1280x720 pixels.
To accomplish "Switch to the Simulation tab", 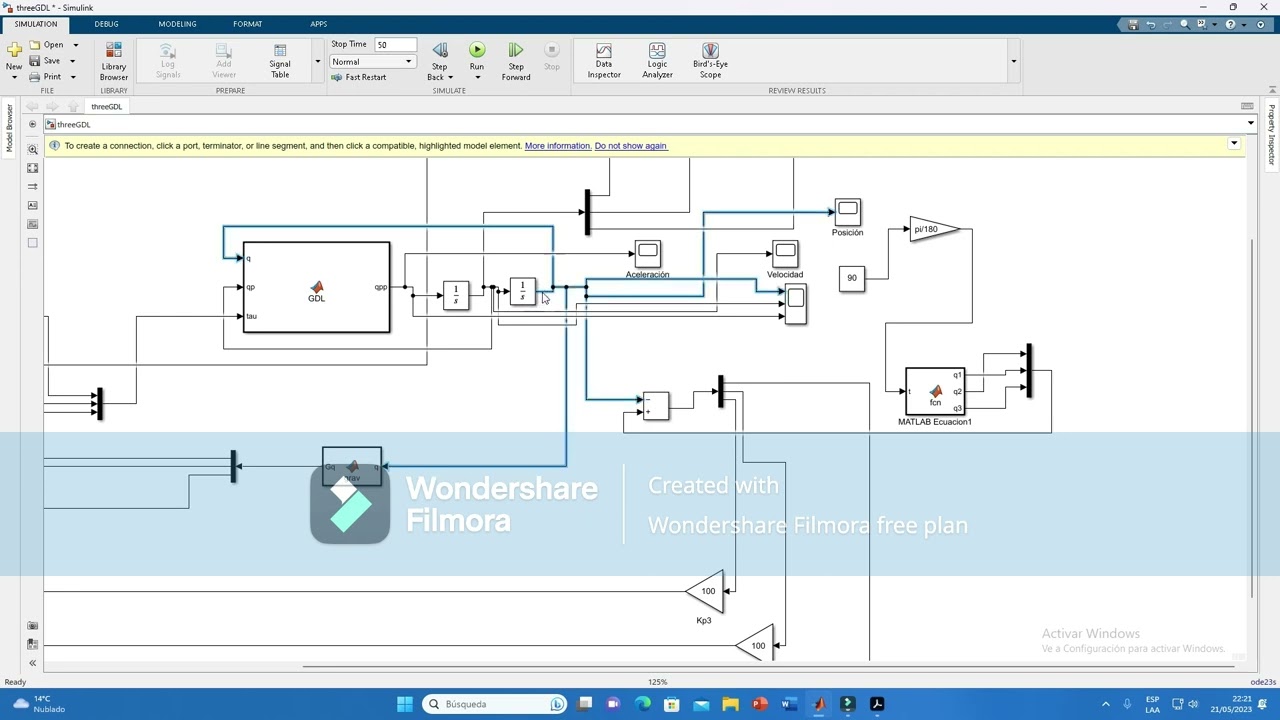I will tap(36, 24).
